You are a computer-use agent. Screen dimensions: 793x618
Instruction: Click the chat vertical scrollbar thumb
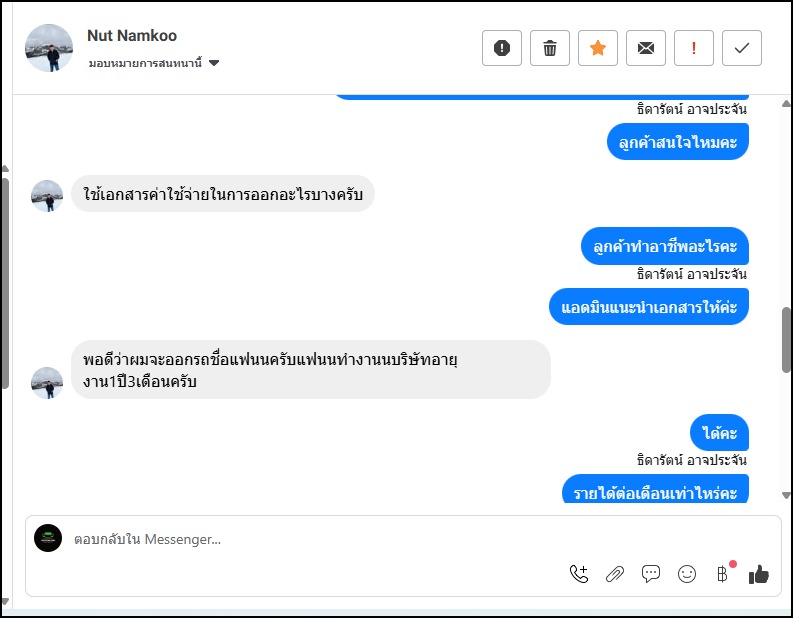pyautogui.click(x=786, y=340)
